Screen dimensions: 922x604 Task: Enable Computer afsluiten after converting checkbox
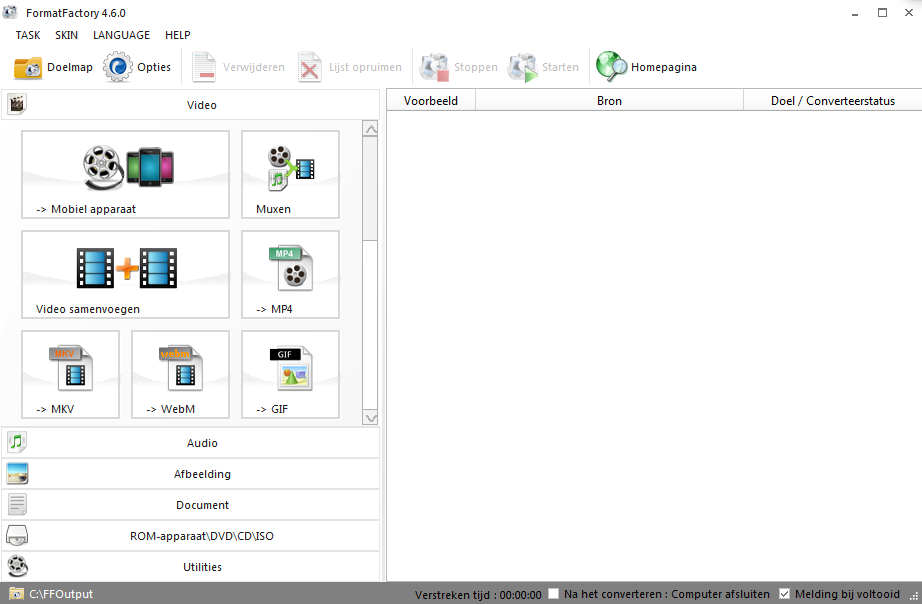click(x=554, y=594)
